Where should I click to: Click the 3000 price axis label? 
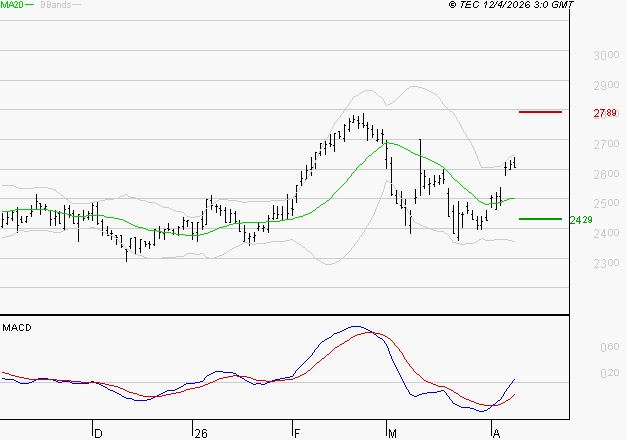point(606,55)
